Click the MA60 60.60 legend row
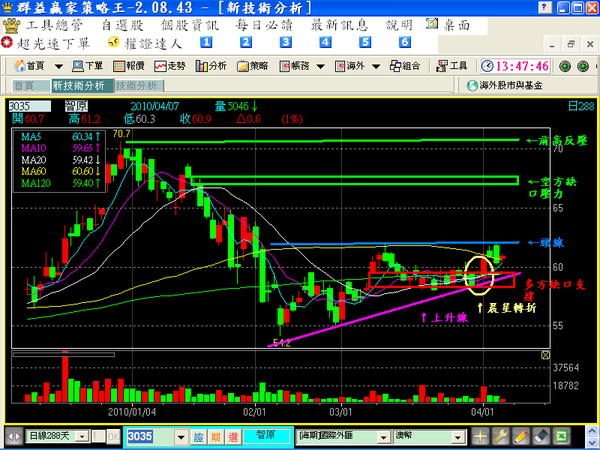 [60, 171]
